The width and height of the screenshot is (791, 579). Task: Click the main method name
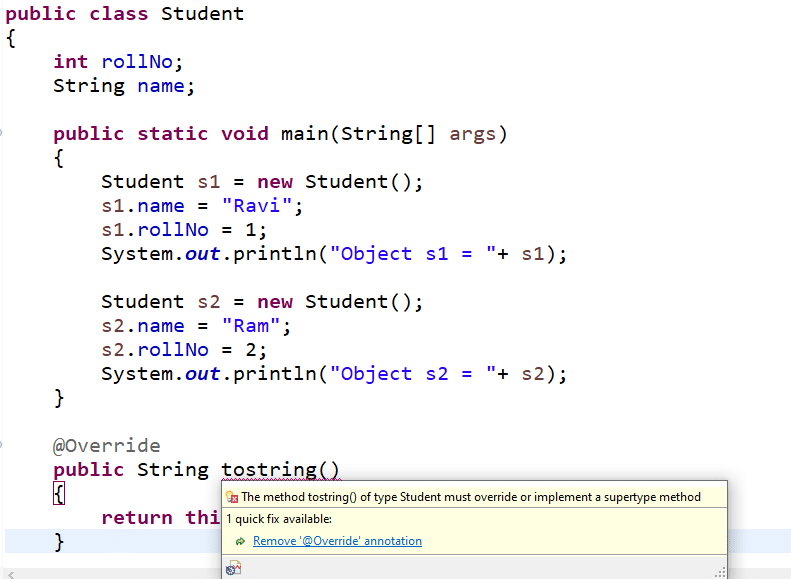tap(304, 134)
